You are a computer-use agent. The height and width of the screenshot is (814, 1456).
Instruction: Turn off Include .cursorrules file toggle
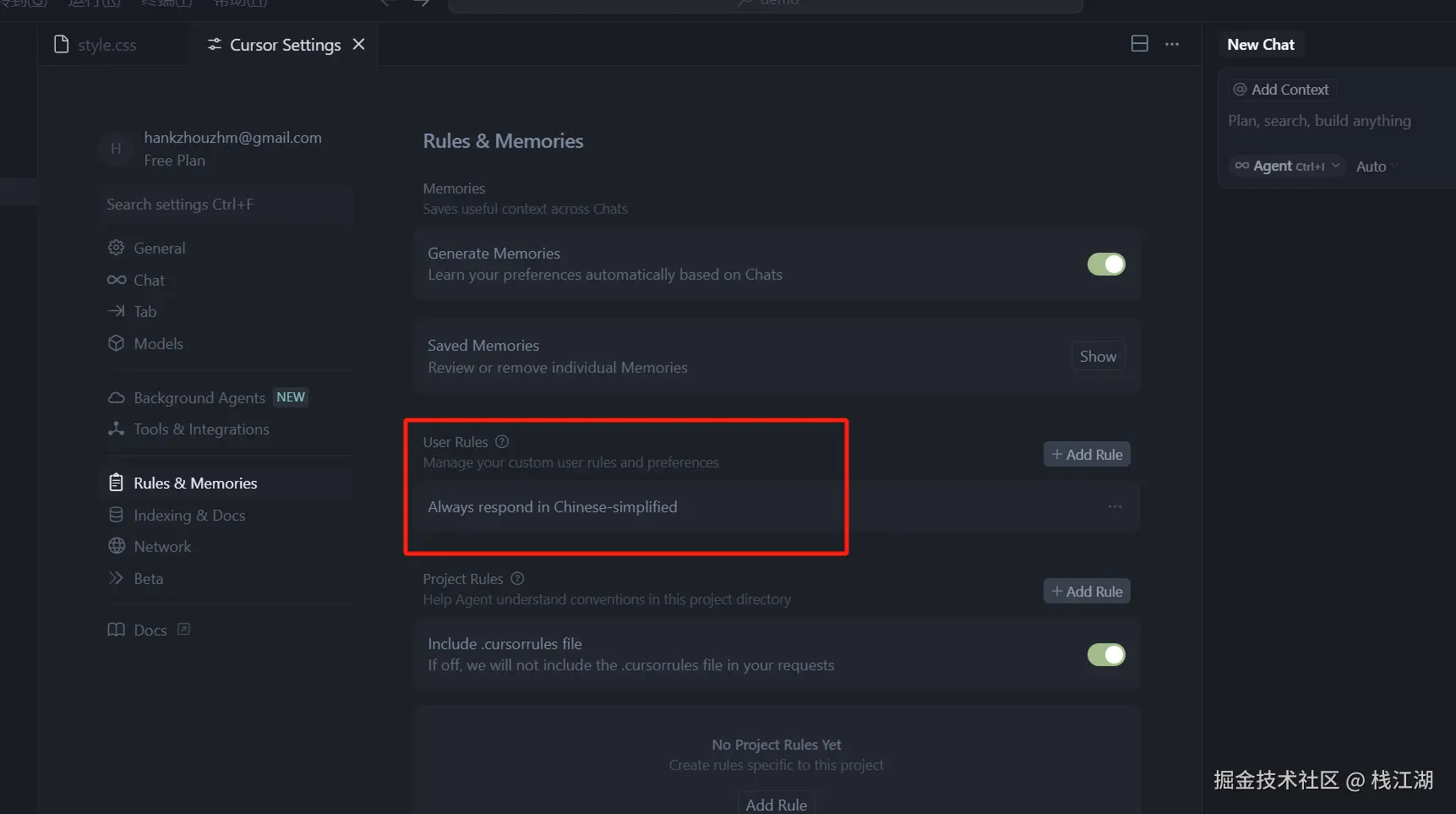[1105, 655]
